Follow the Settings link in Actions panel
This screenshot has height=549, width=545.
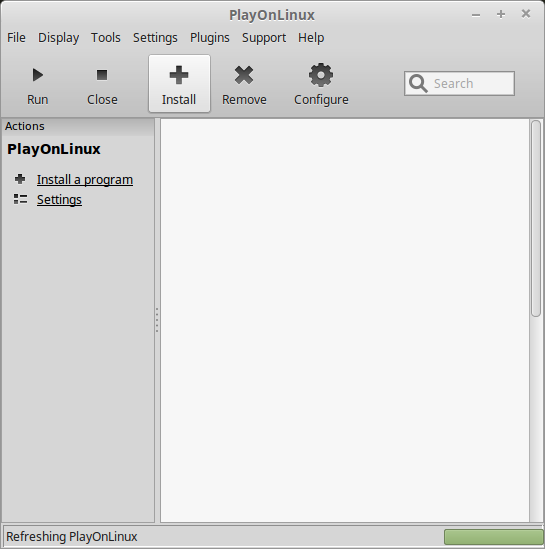[60, 200]
